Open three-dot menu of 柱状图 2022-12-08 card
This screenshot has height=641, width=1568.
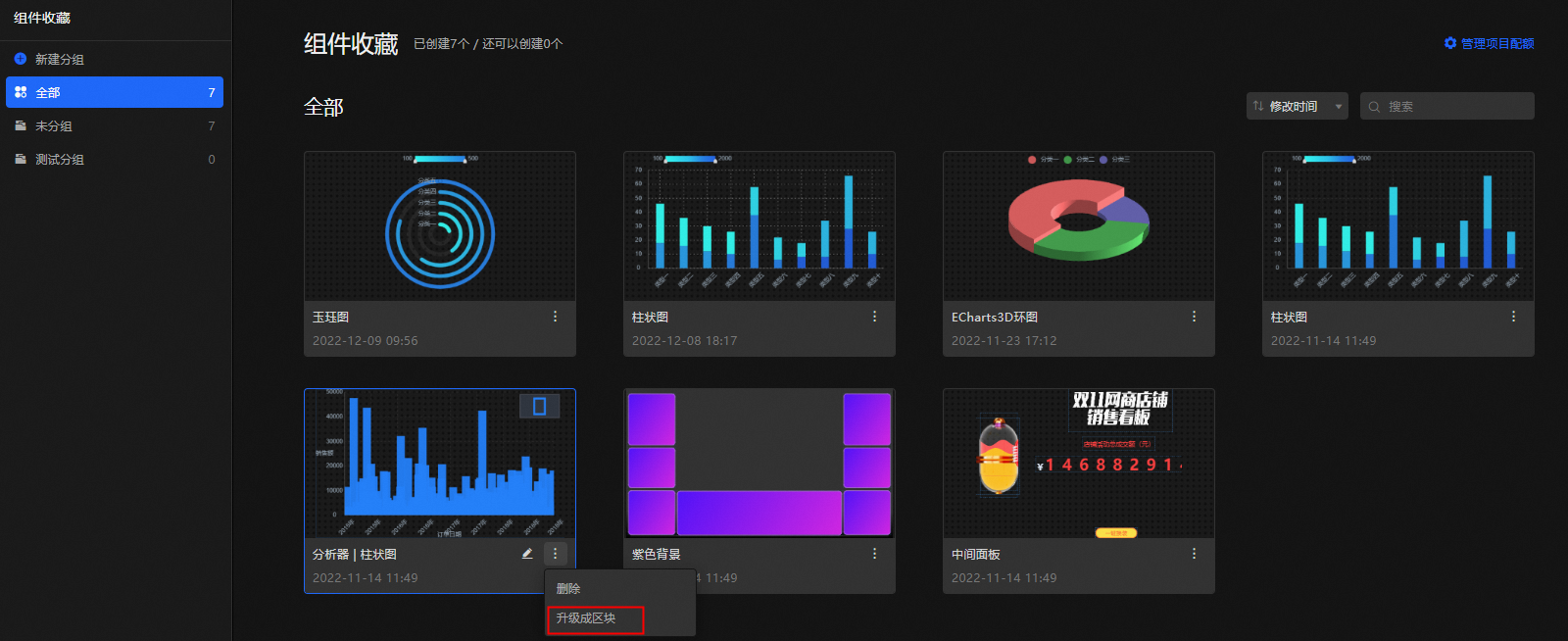coord(874,317)
